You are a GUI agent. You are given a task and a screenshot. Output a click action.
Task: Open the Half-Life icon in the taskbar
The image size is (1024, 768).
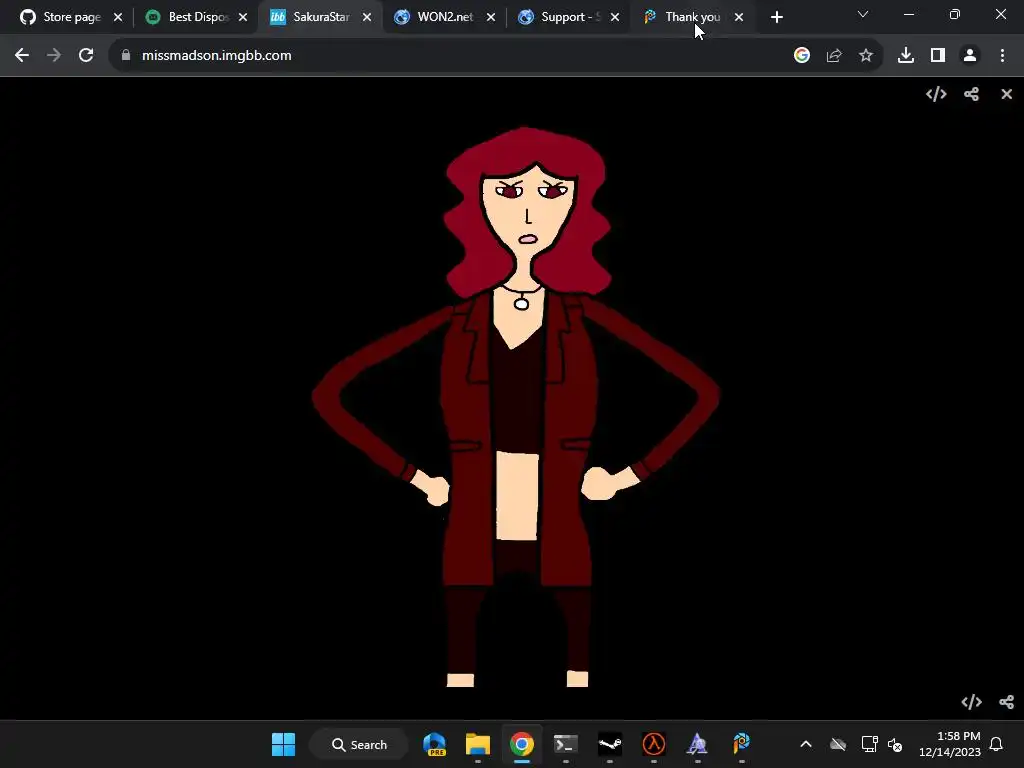click(654, 744)
